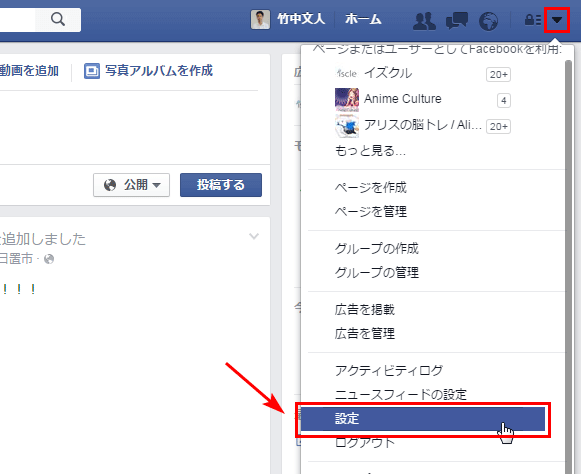Open ニュースフィードの設定 from the menu

tap(401, 395)
